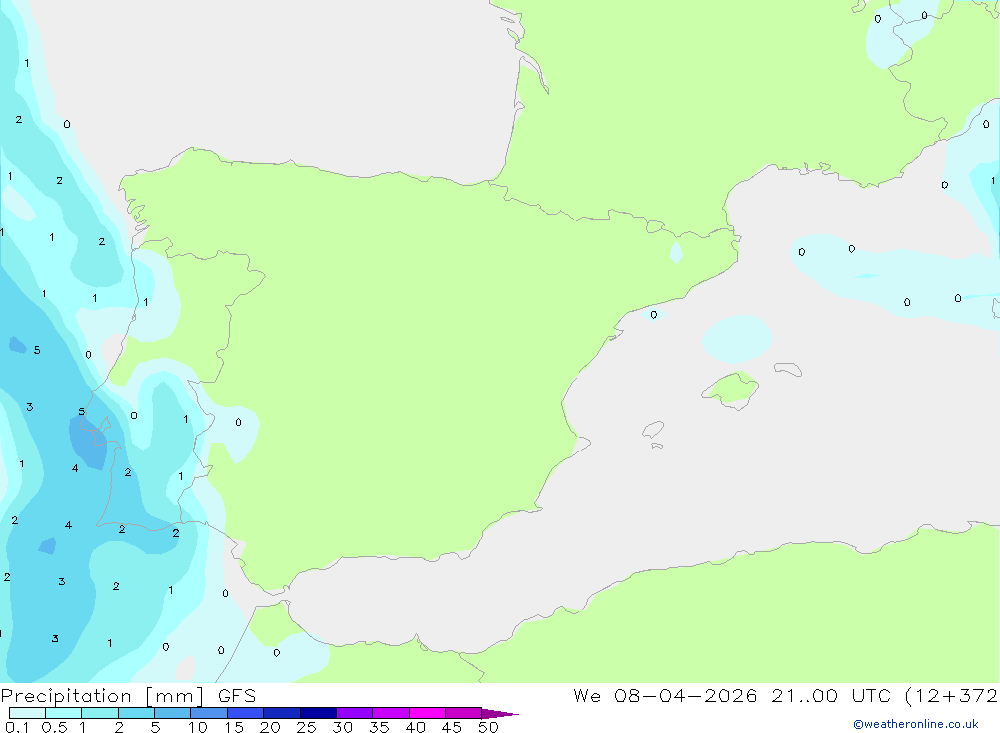Click the 25–30 mm navy legend swatch
The height and width of the screenshot is (733, 1000).
318,713
